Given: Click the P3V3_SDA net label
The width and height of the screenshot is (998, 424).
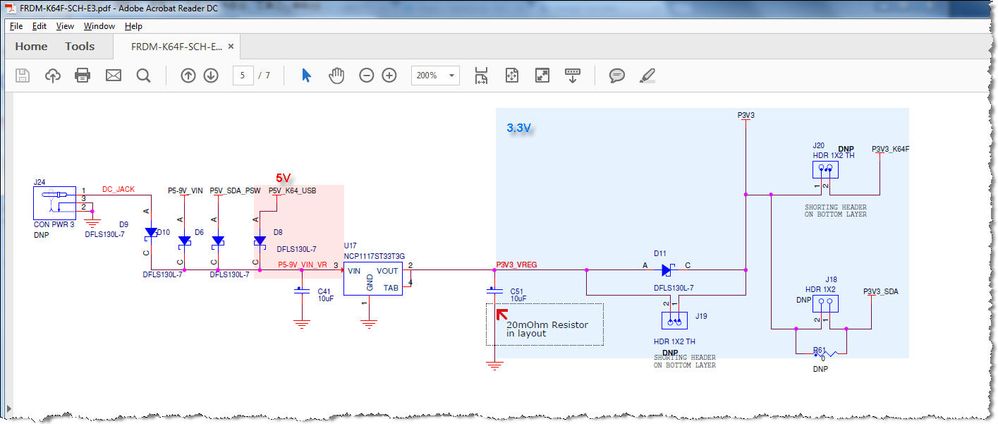Looking at the screenshot, I should (x=881, y=292).
